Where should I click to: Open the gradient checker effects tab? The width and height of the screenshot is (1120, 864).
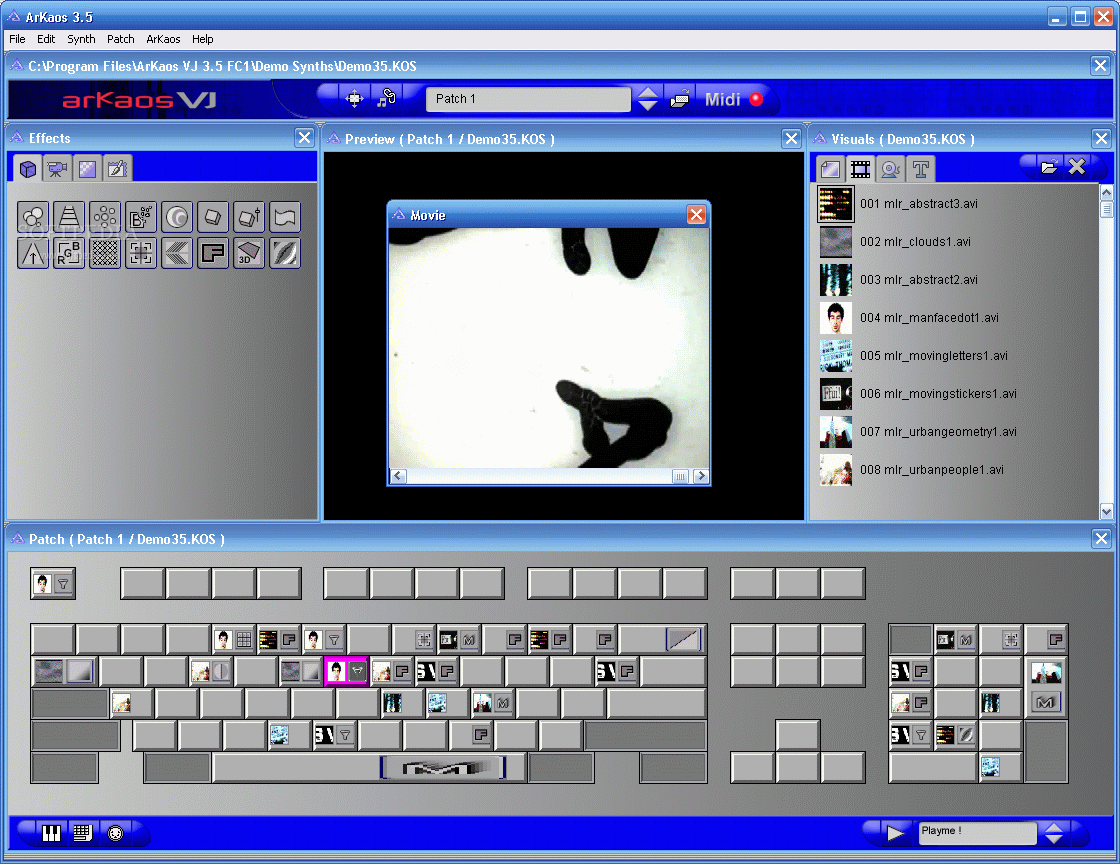coord(87,169)
